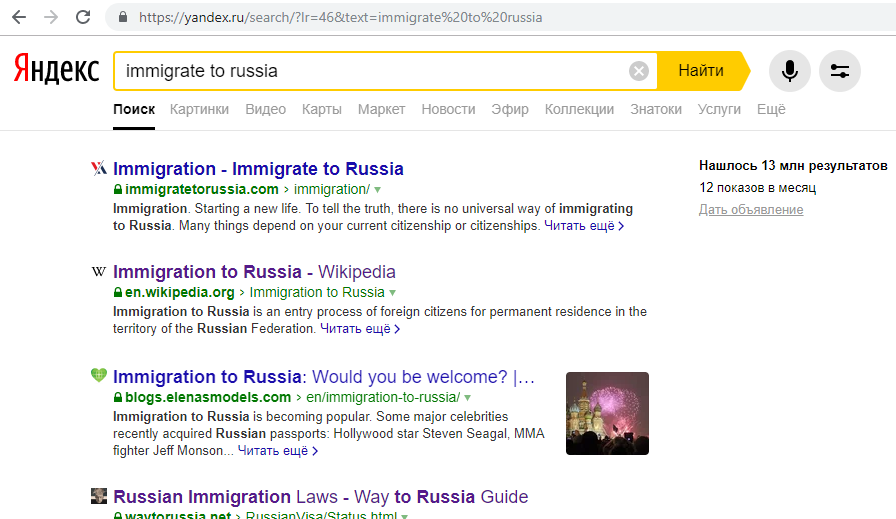Click the Way to Russia favicon
The width and height of the screenshot is (896, 519).
pos(99,496)
